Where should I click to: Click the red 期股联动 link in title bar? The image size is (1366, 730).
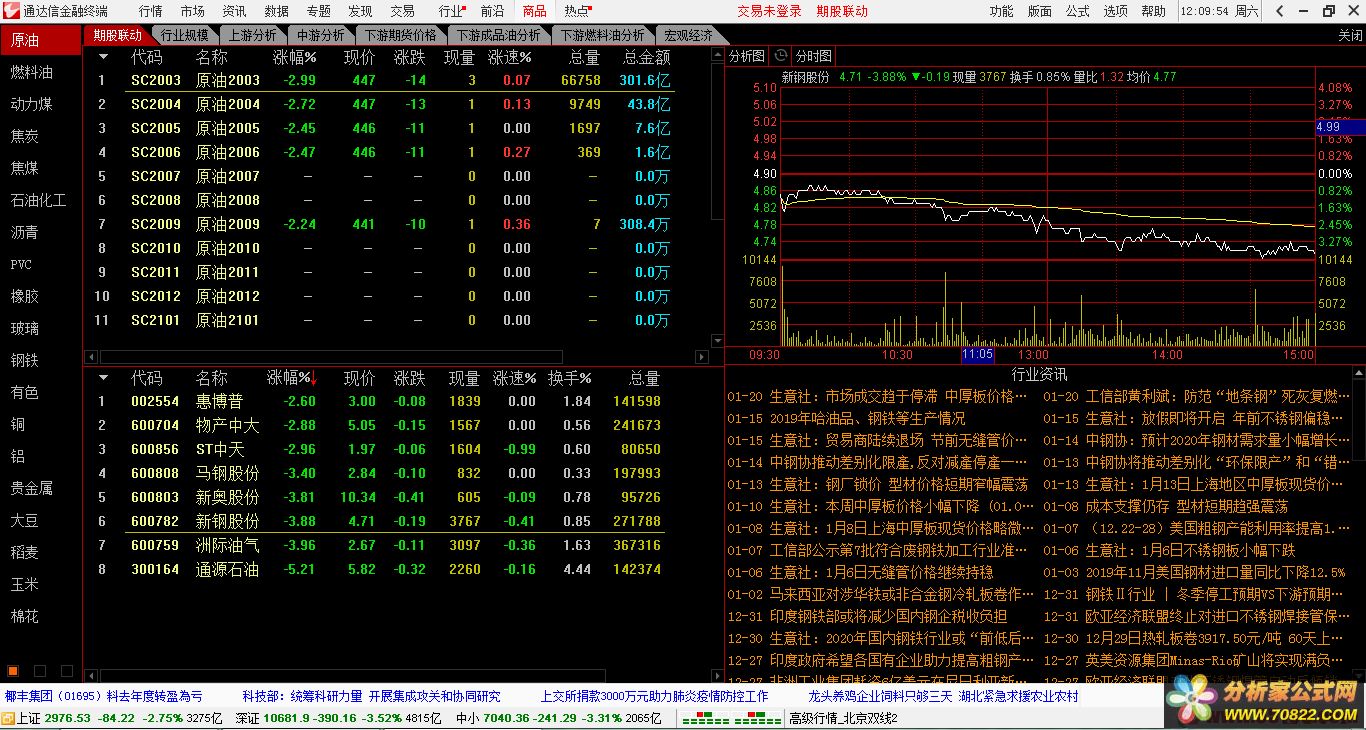click(842, 11)
